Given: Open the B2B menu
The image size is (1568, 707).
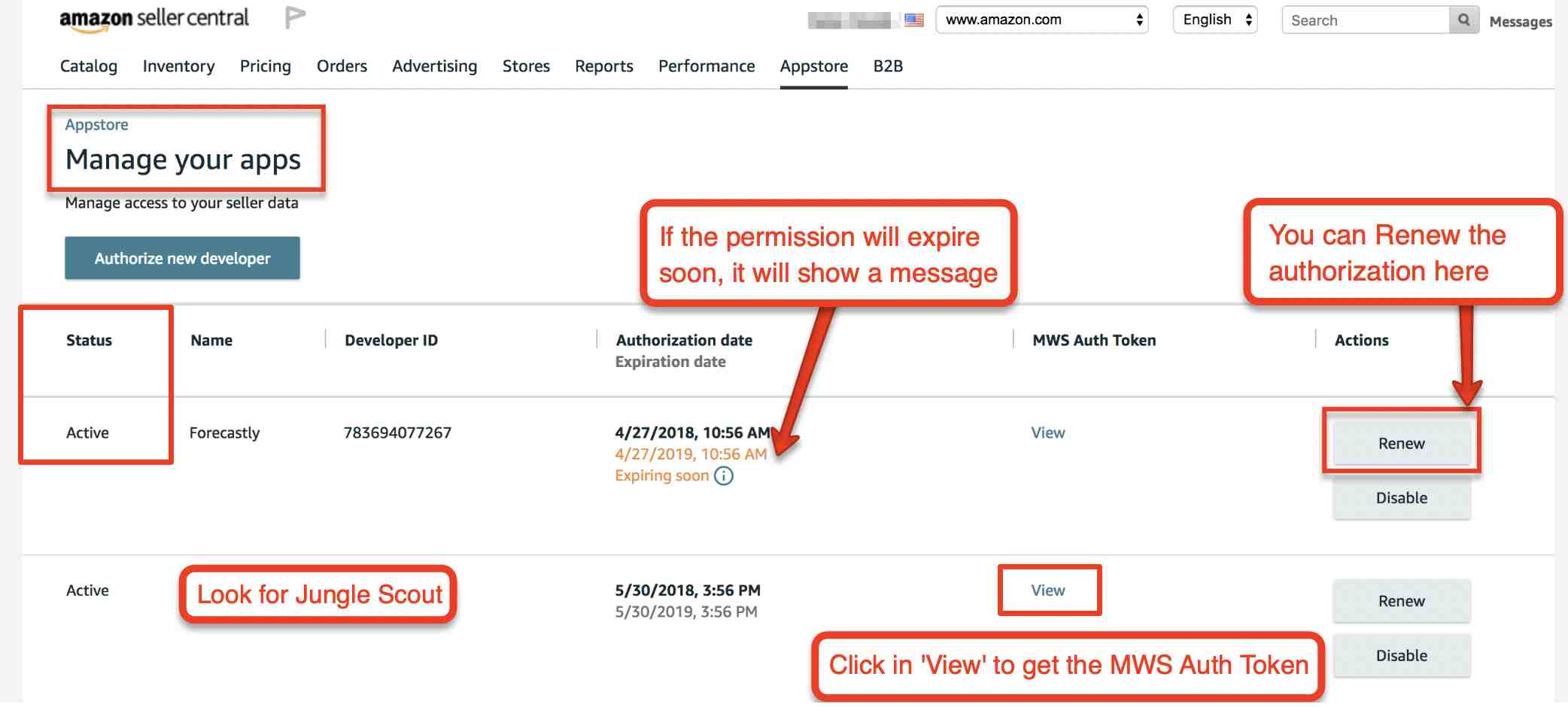Looking at the screenshot, I should (888, 66).
